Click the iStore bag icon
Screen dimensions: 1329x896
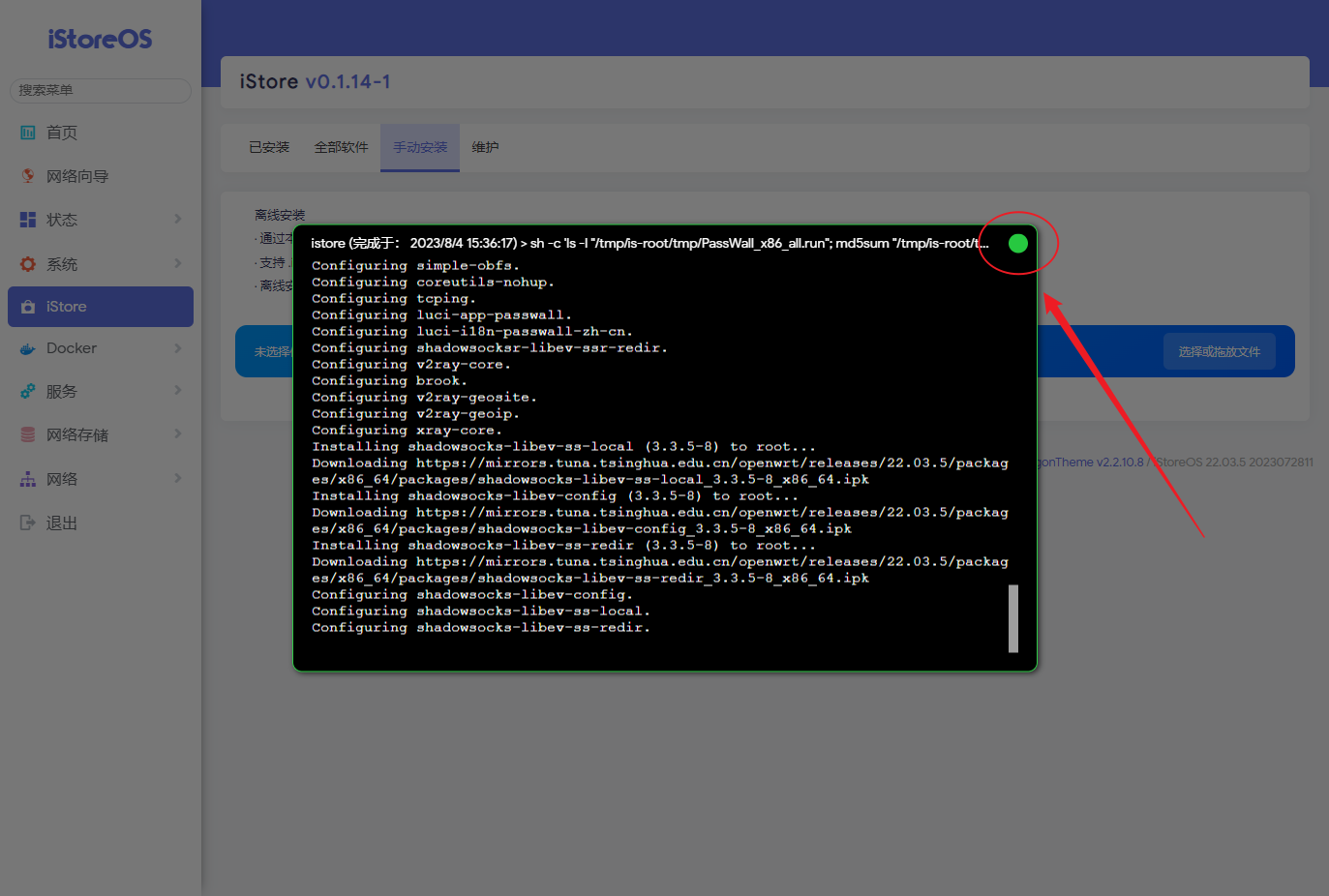click(28, 307)
